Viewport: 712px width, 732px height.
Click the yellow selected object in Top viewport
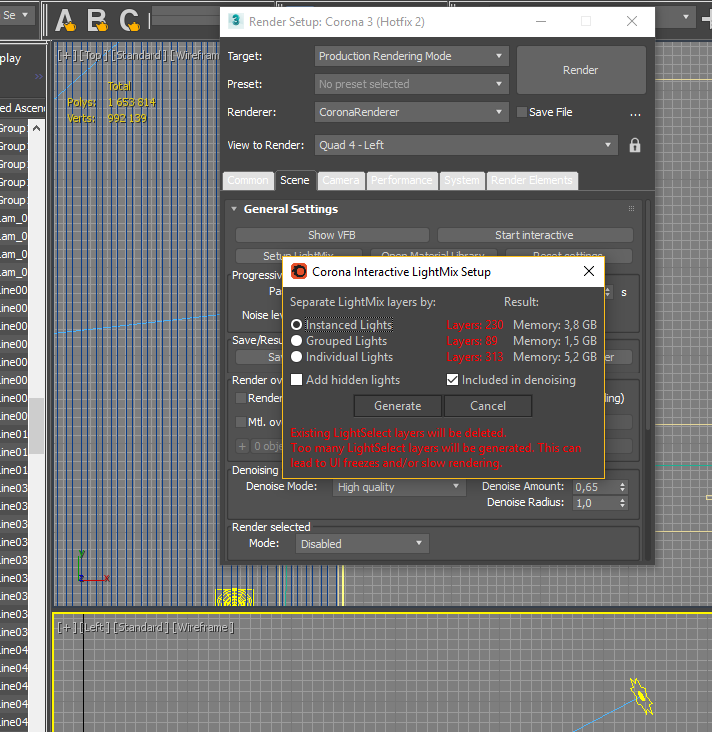tap(234, 597)
